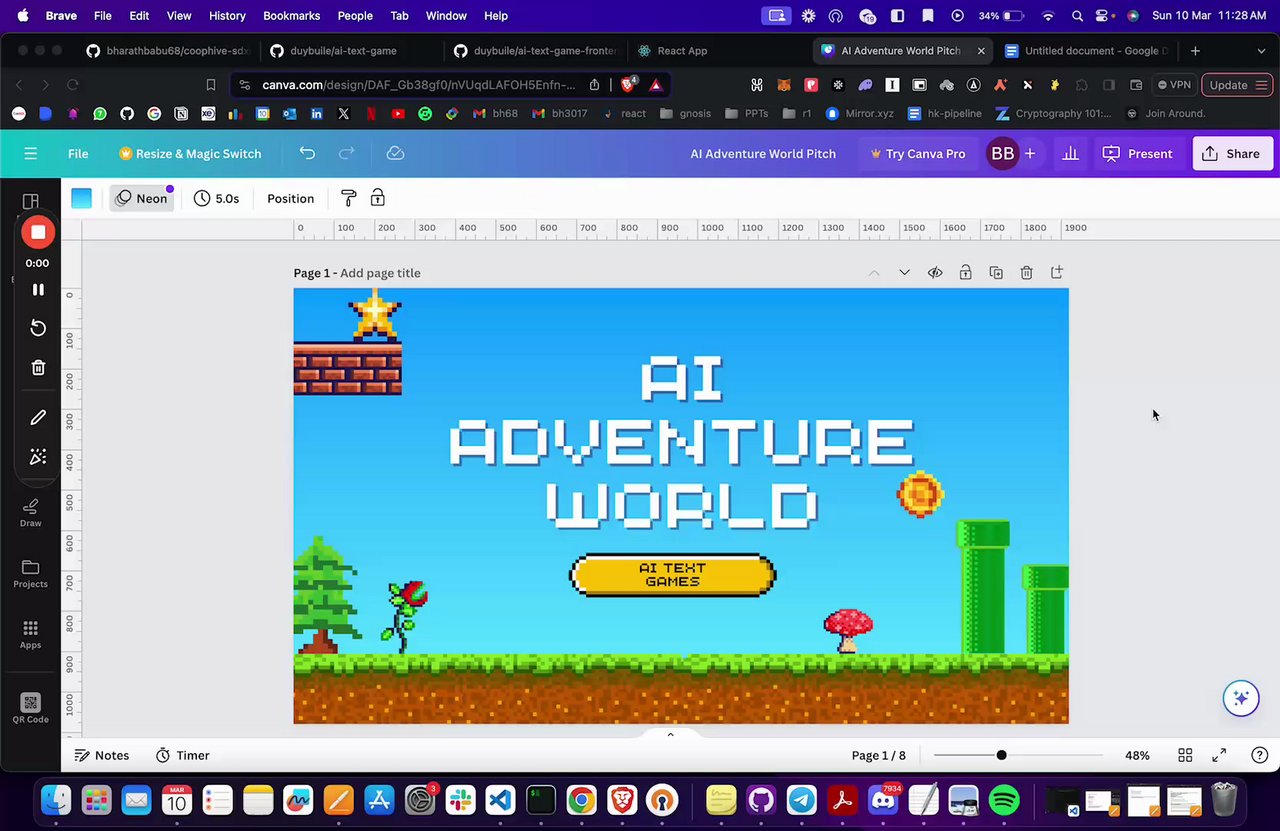Click Try Canva Pro button
The width and height of the screenshot is (1280, 831).
918,154
